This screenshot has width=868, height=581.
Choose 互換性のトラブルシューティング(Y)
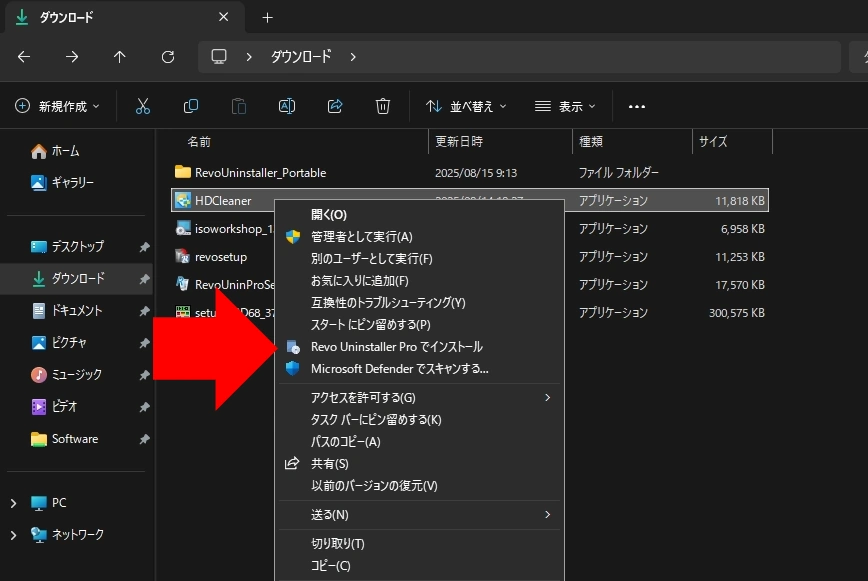420,303
